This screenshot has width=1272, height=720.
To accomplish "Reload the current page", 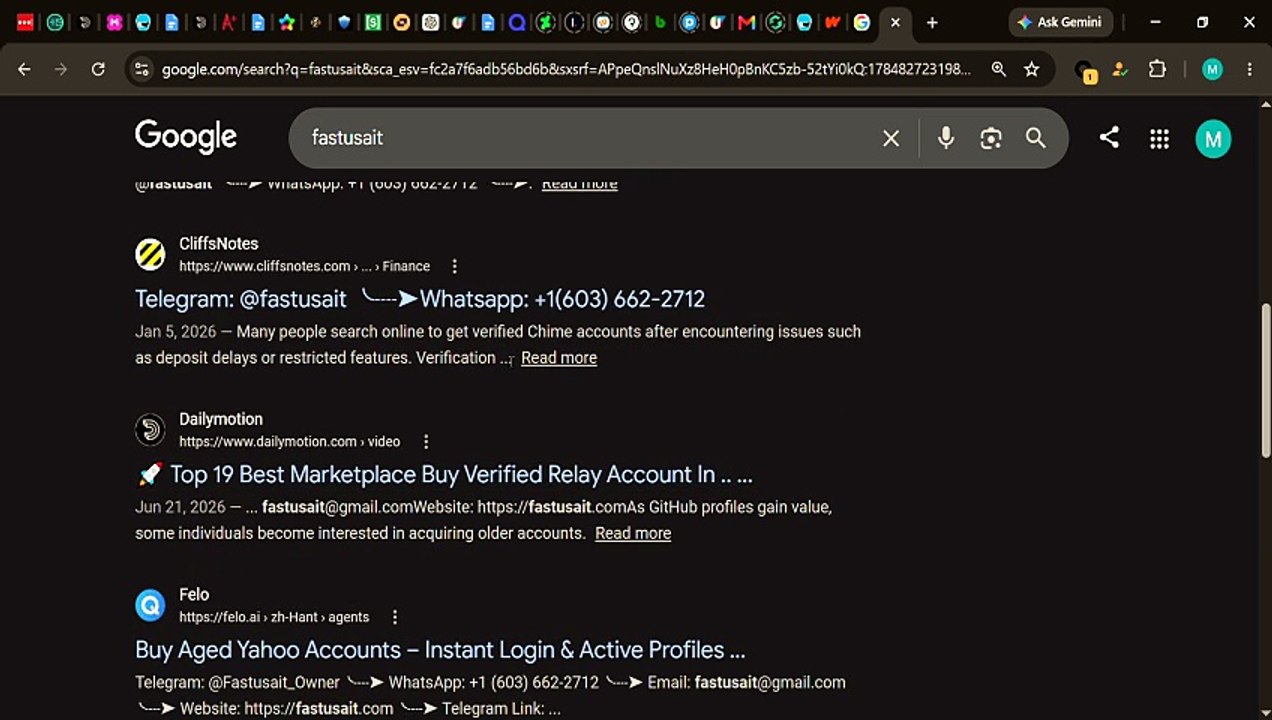I will (x=98, y=69).
